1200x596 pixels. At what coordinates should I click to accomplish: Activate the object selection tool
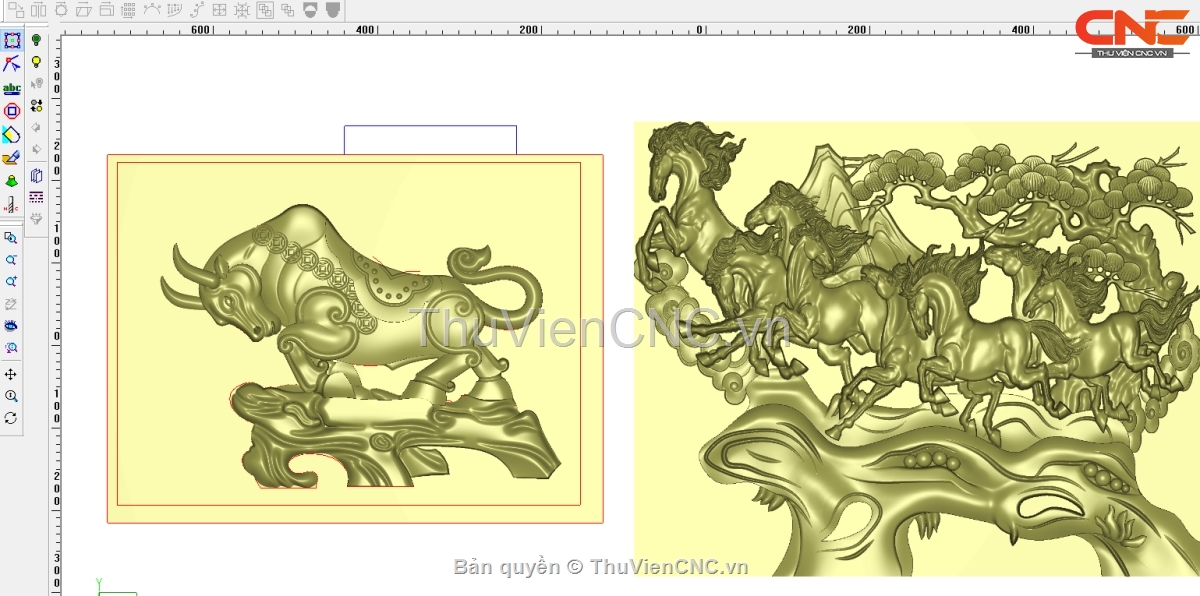pyautogui.click(x=12, y=41)
